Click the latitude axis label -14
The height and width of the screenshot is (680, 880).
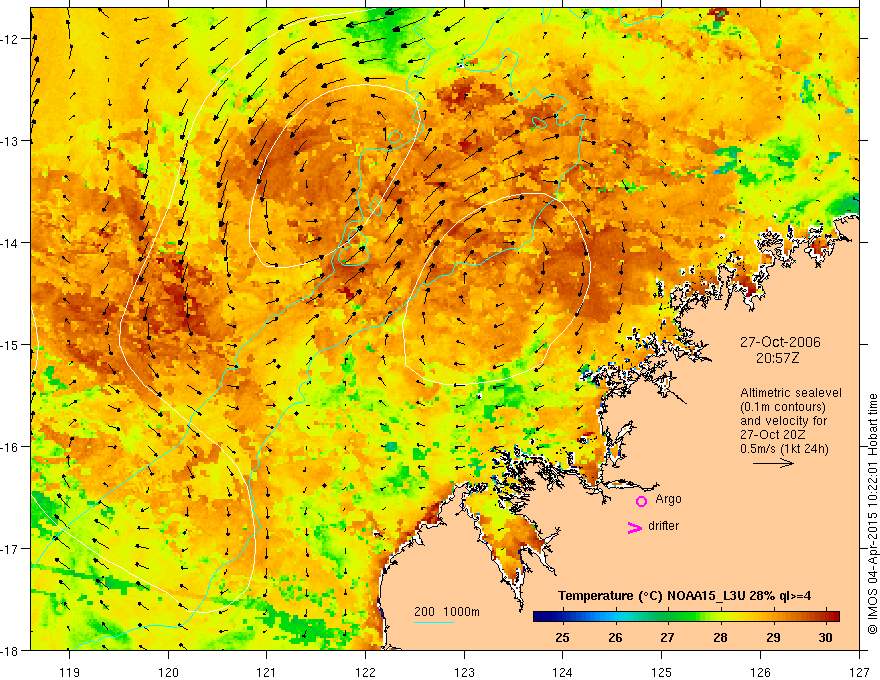pos(10,242)
